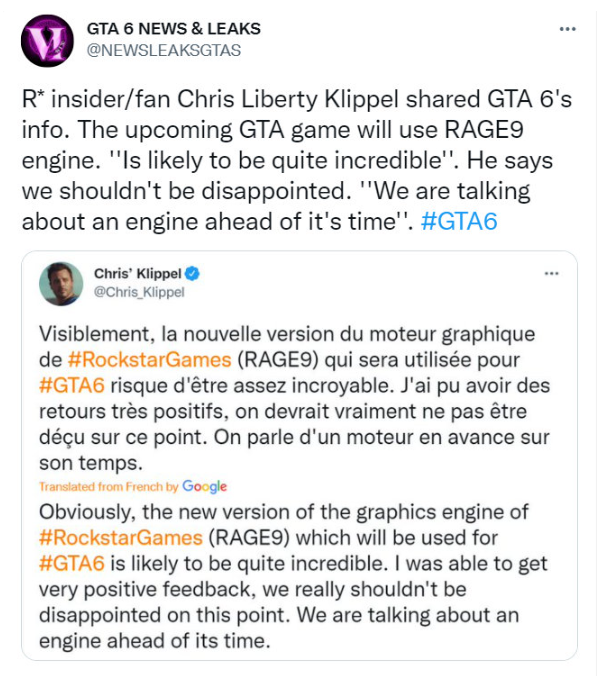The height and width of the screenshot is (676, 597).
Task: Click orange #GTA6 hashtag before 'is likely to be'
Action: (x=72, y=563)
